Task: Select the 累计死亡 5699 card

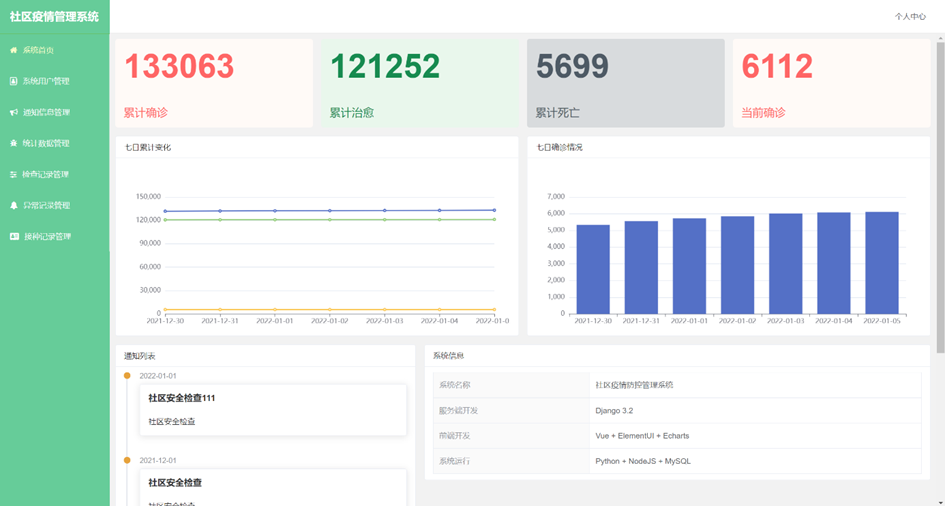Action: tap(626, 83)
